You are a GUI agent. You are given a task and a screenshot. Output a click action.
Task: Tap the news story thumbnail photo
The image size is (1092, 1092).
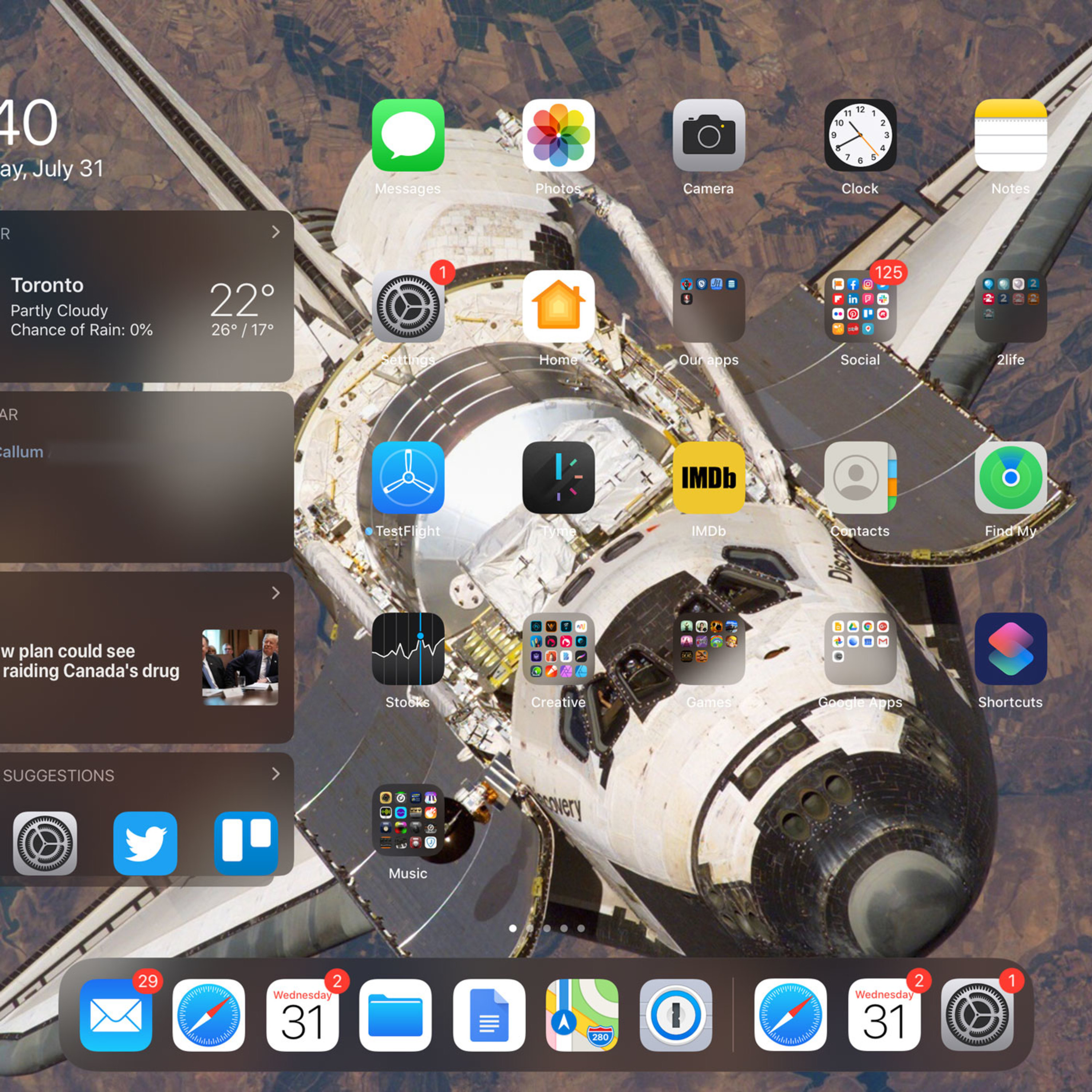(x=240, y=667)
